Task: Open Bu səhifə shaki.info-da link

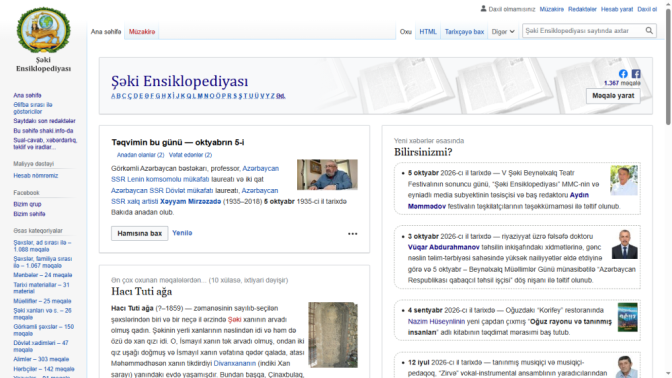Action: click(43, 131)
